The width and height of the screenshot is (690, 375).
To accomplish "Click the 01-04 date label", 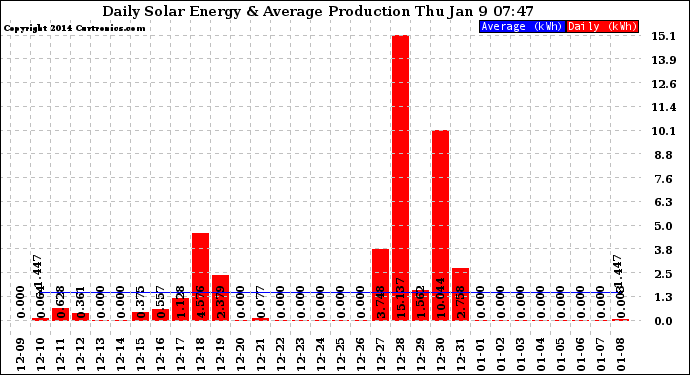I will (x=541, y=355).
